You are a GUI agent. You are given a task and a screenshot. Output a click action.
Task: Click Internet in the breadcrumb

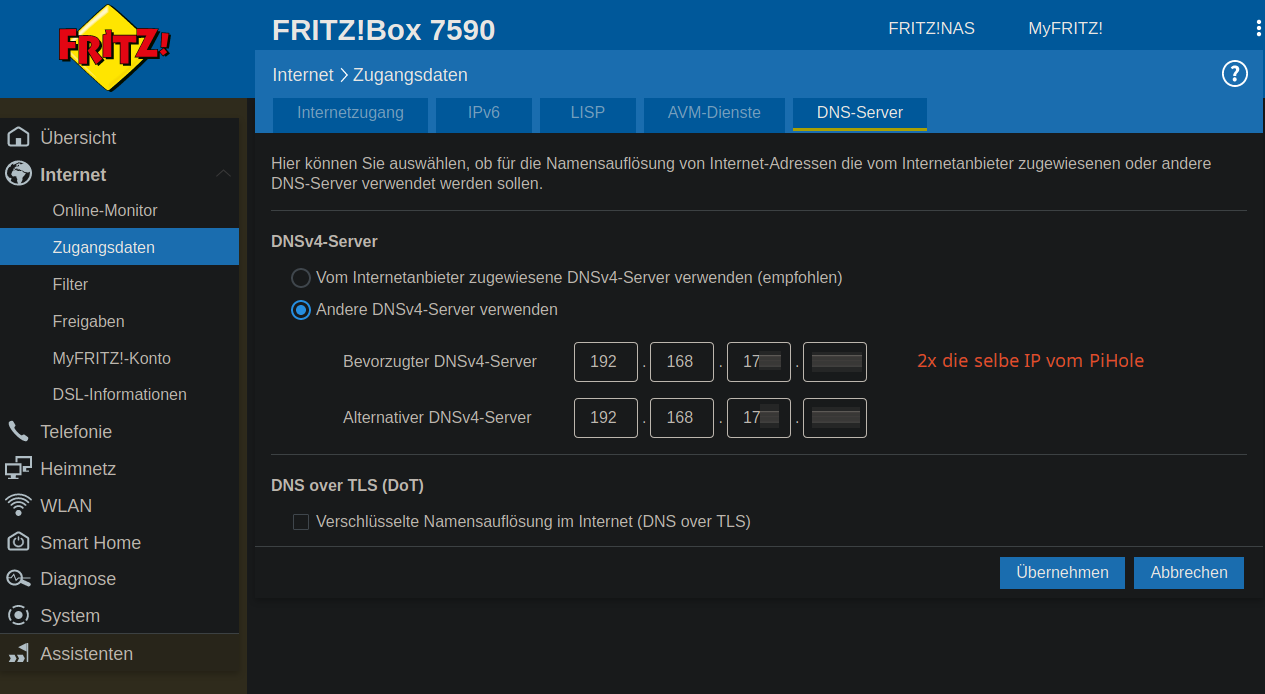click(303, 75)
